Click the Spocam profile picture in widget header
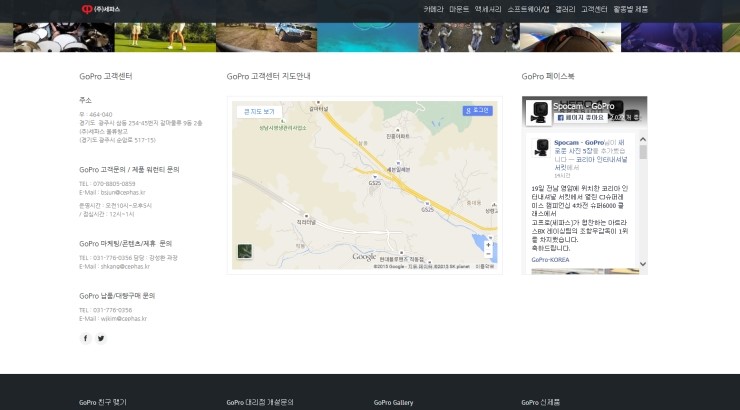Screen dimensions: 740x410 coord(538,112)
